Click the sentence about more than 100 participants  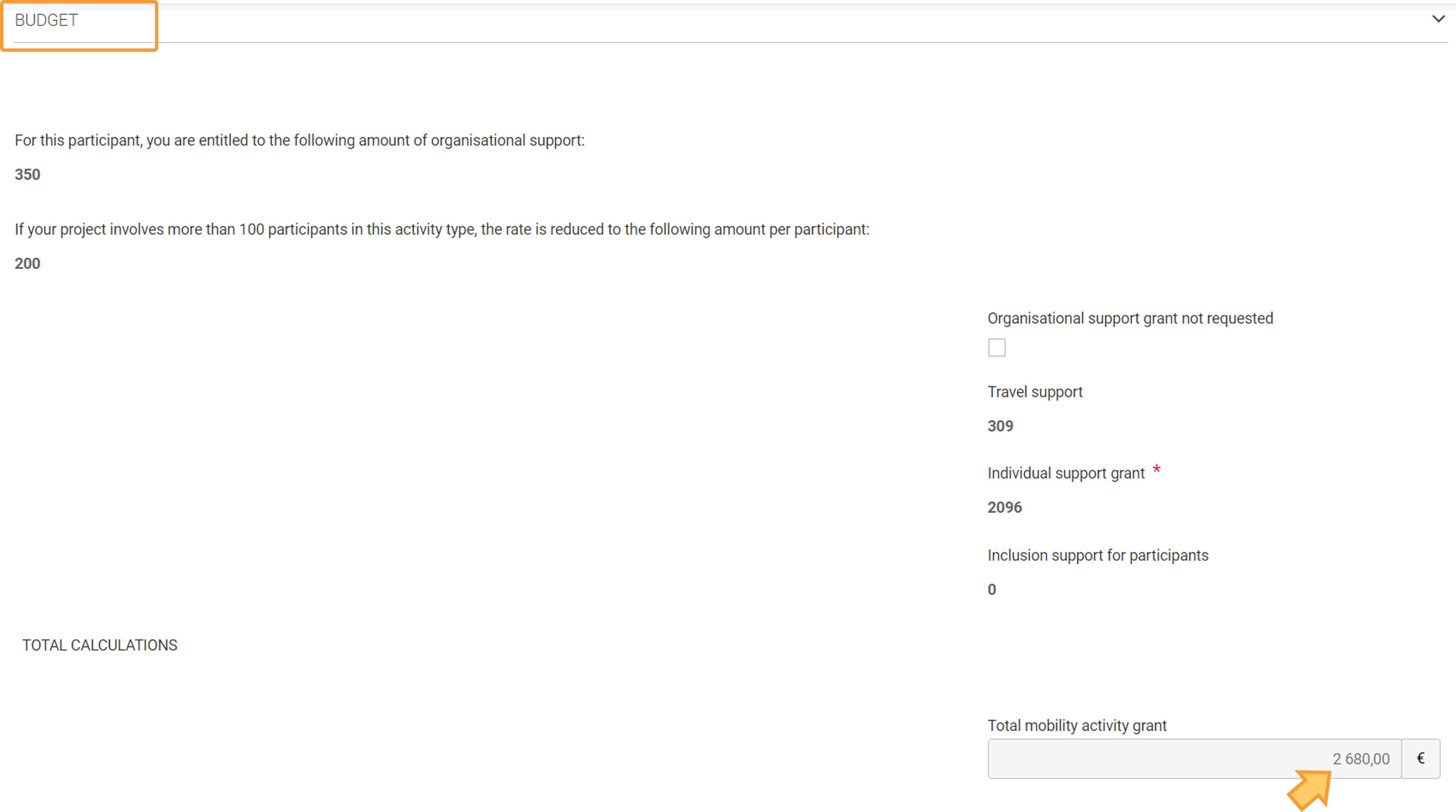pos(441,229)
